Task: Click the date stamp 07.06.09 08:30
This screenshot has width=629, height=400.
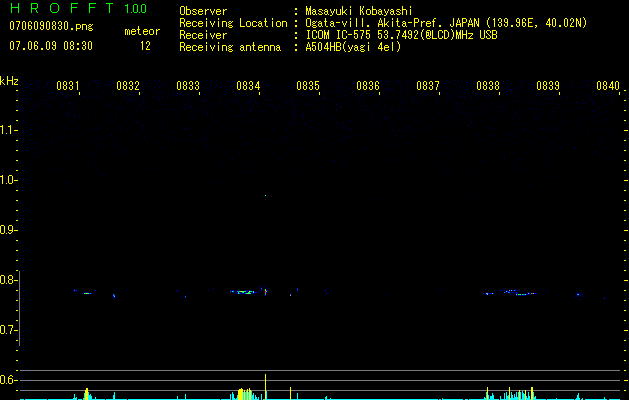Action: coord(51,46)
